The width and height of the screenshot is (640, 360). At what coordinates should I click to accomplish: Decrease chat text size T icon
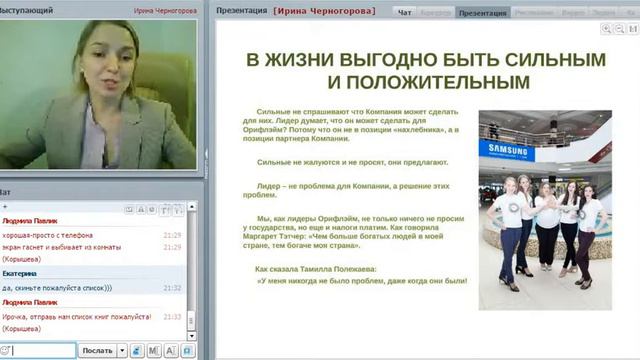point(178,210)
